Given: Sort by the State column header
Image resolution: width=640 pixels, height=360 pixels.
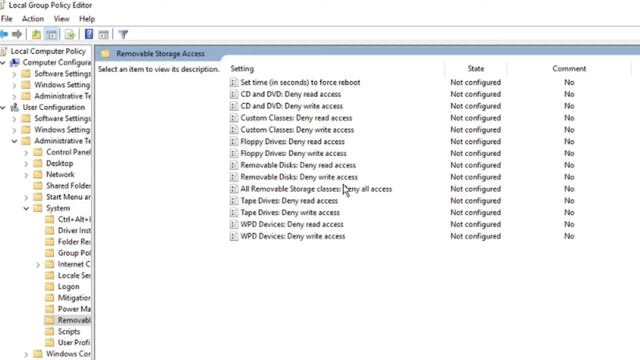Looking at the screenshot, I should (476, 69).
